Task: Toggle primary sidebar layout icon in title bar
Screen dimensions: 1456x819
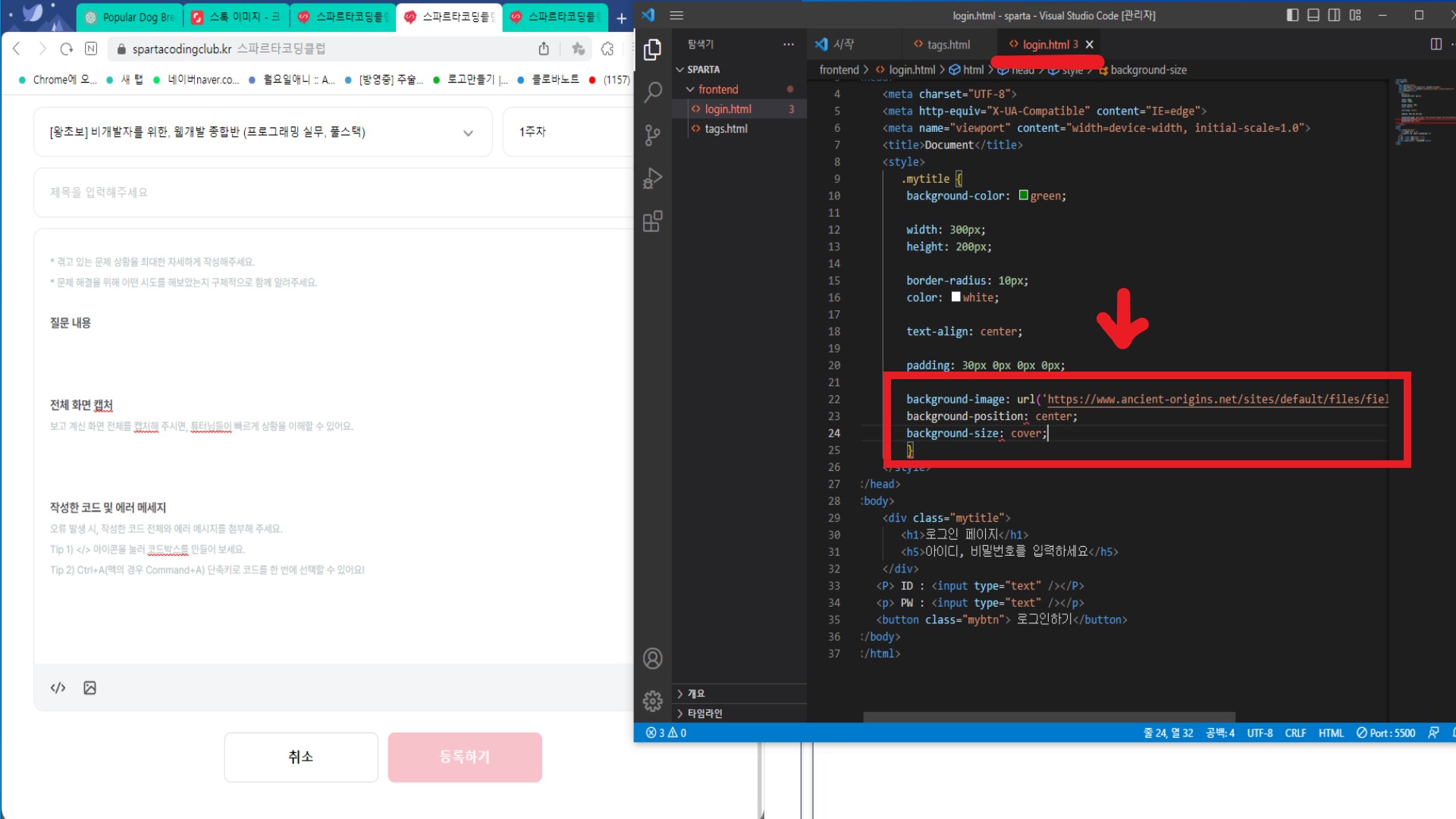Action: [x=1293, y=15]
